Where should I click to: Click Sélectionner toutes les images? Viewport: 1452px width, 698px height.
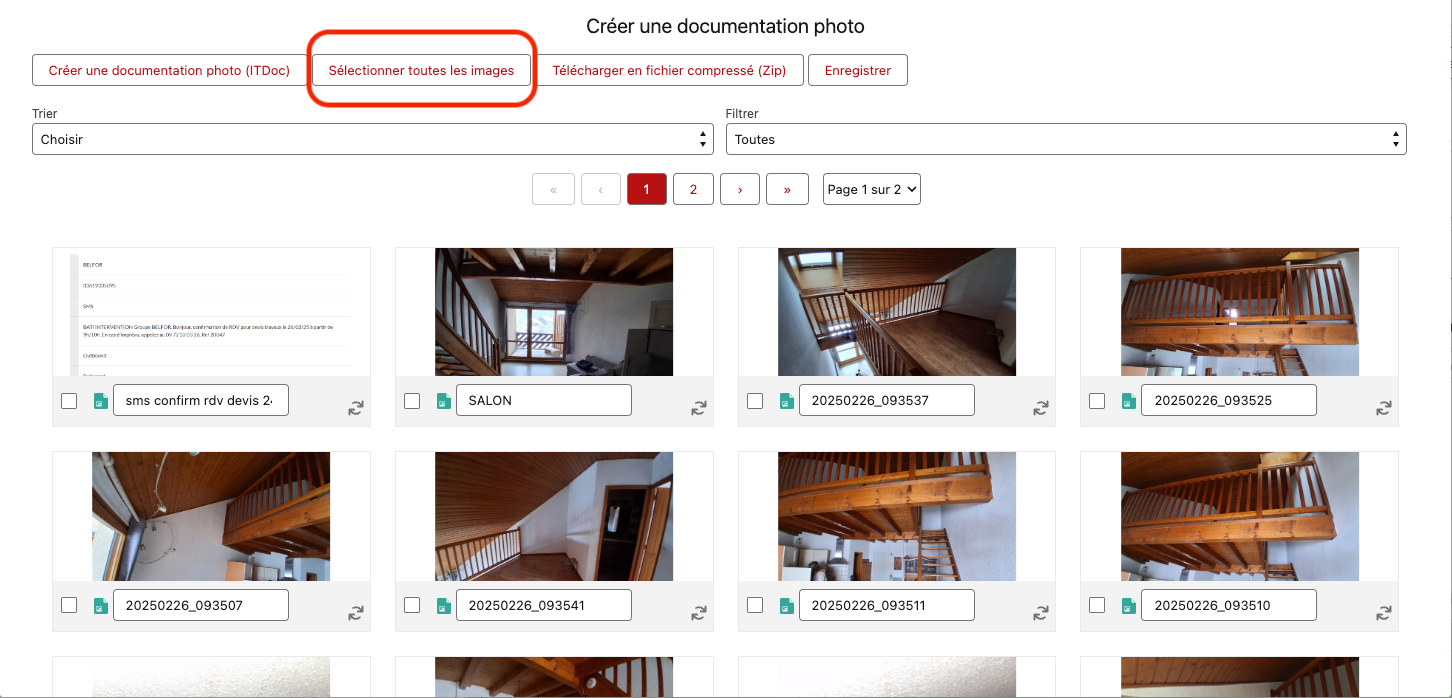[421, 71]
